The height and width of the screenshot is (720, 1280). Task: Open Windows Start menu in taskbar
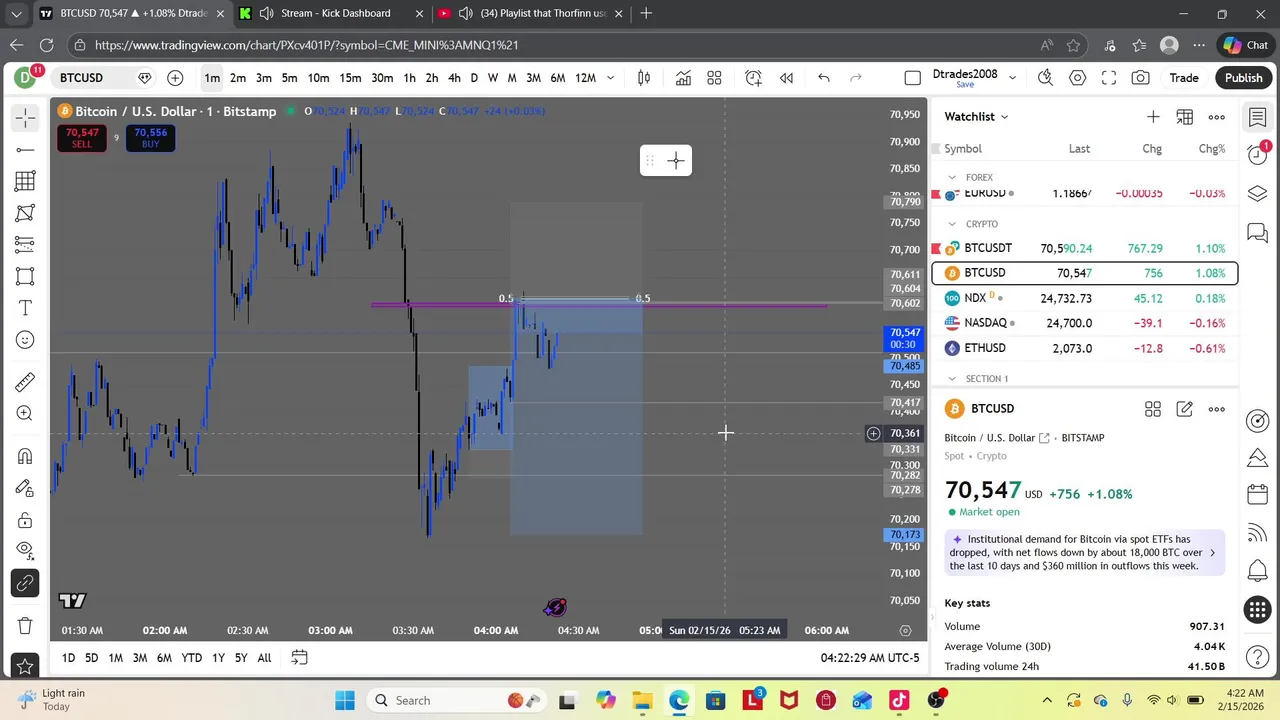point(345,700)
